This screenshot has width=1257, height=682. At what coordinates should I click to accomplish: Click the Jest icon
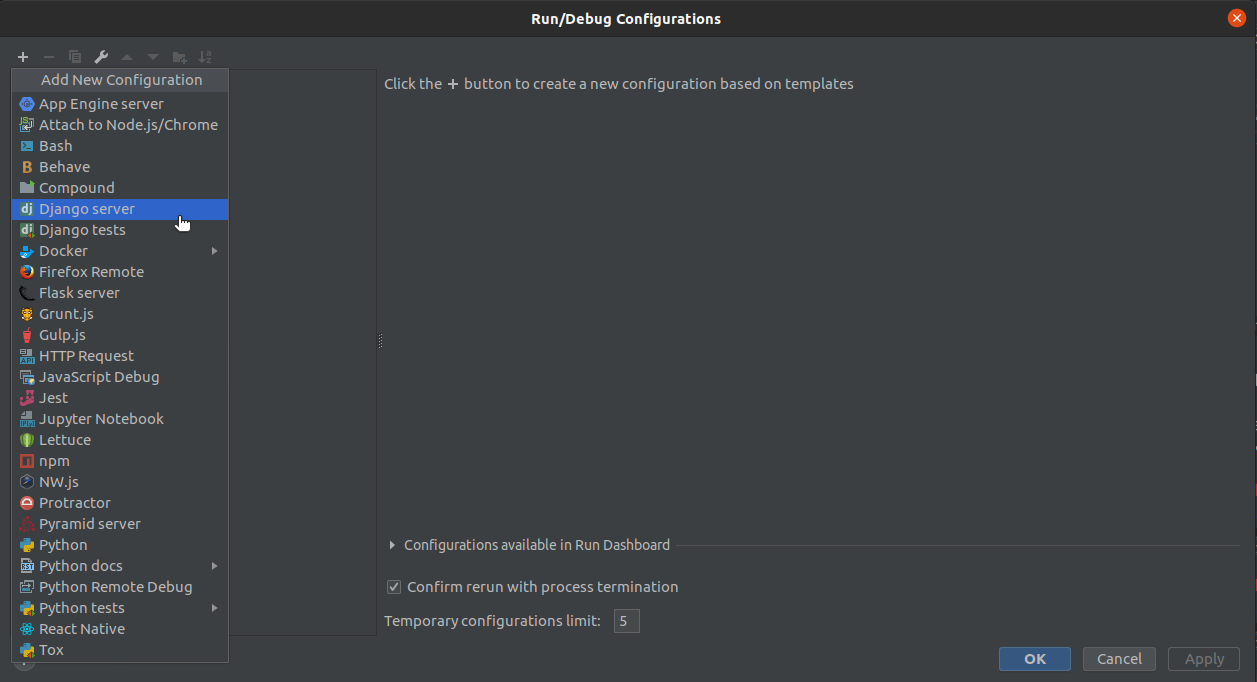click(x=27, y=398)
